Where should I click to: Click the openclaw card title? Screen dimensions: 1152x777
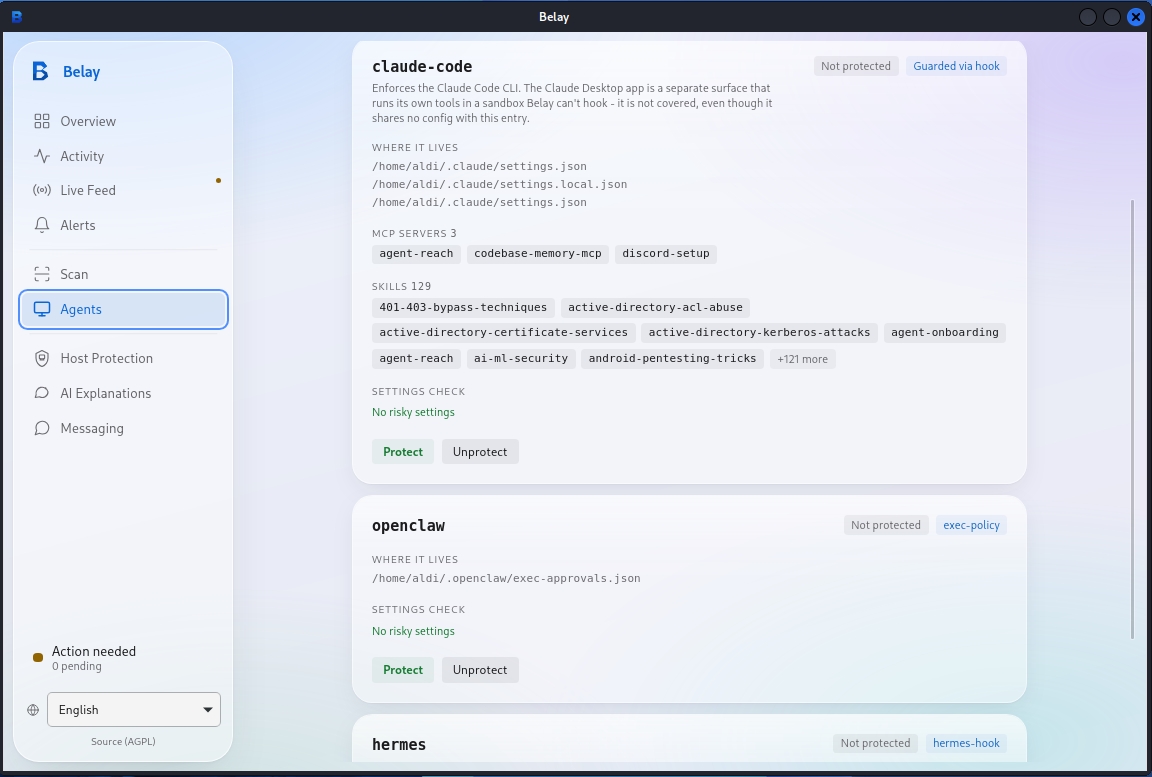(408, 526)
